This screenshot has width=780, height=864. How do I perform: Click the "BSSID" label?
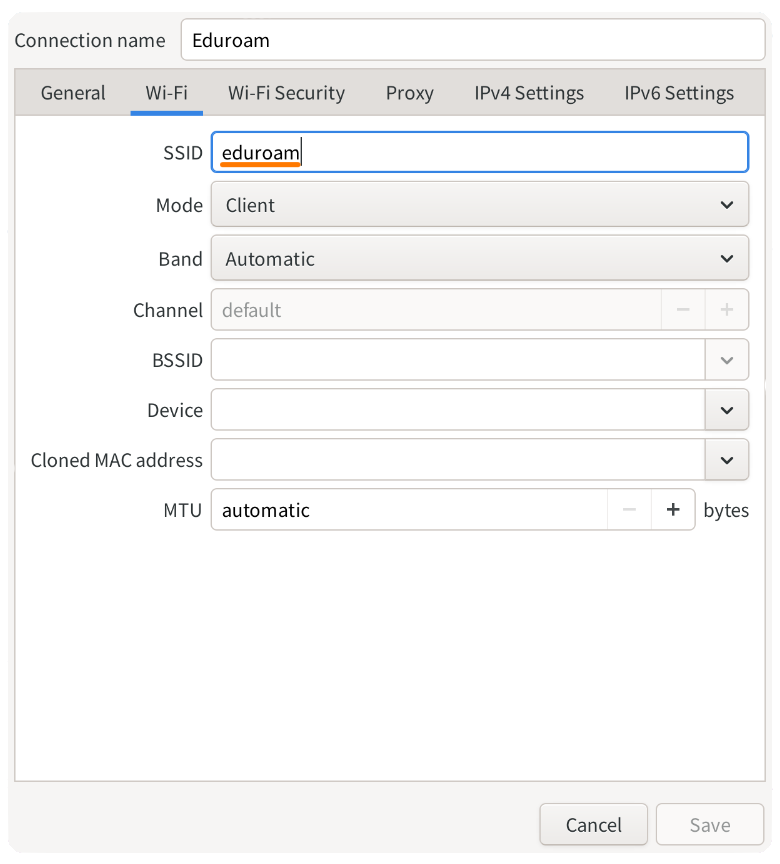177,360
